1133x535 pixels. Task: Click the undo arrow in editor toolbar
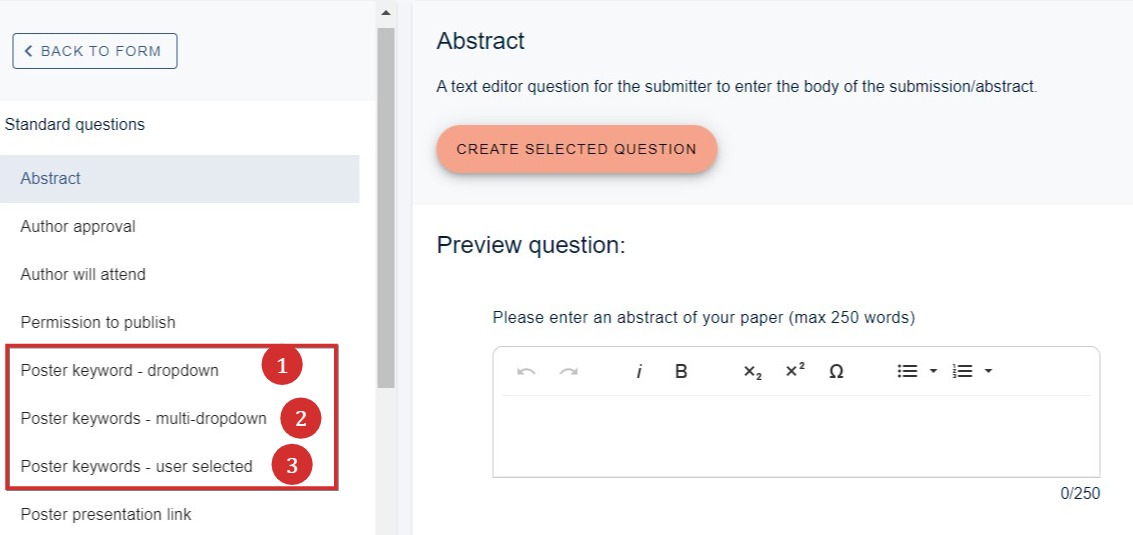pos(526,372)
